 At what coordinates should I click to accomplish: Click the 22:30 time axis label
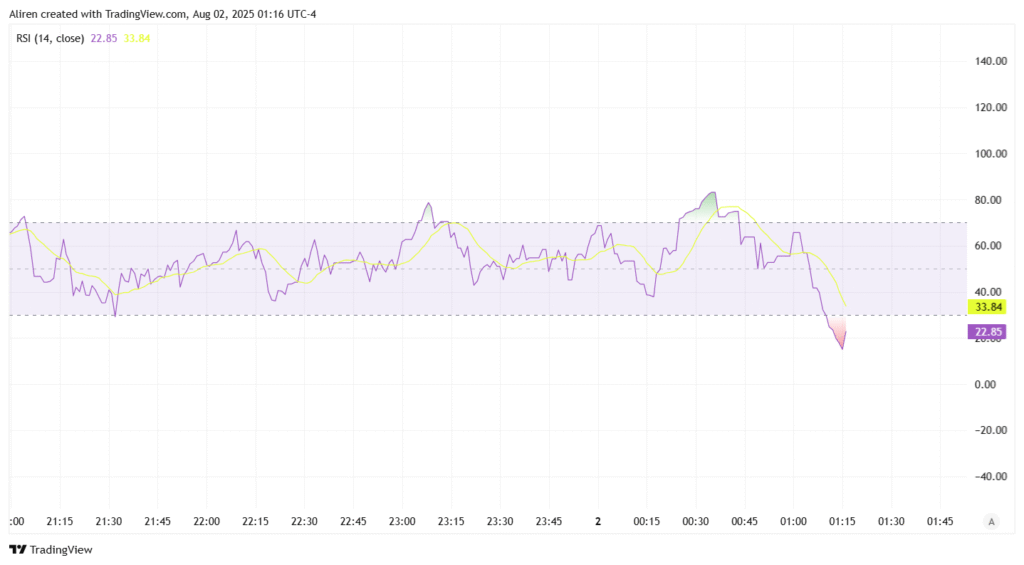(x=304, y=521)
